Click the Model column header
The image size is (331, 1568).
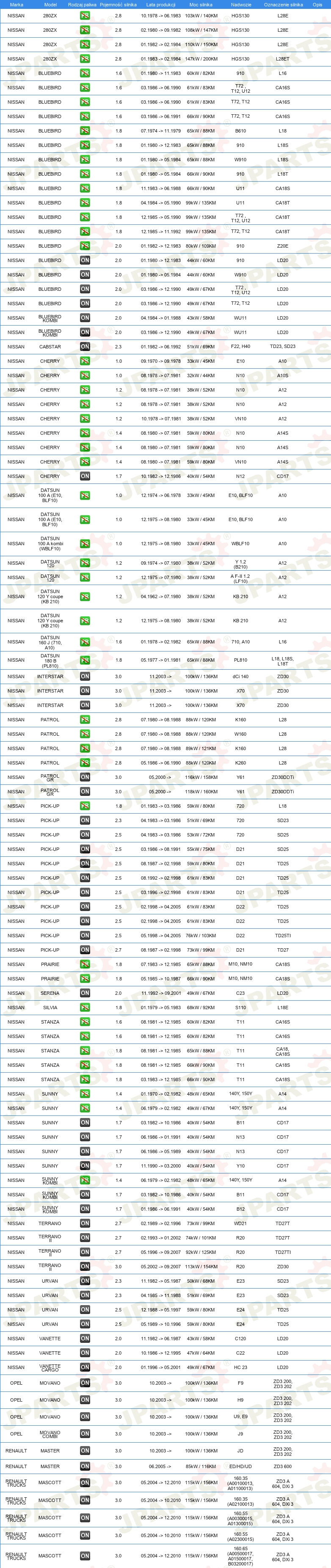coord(50,4)
